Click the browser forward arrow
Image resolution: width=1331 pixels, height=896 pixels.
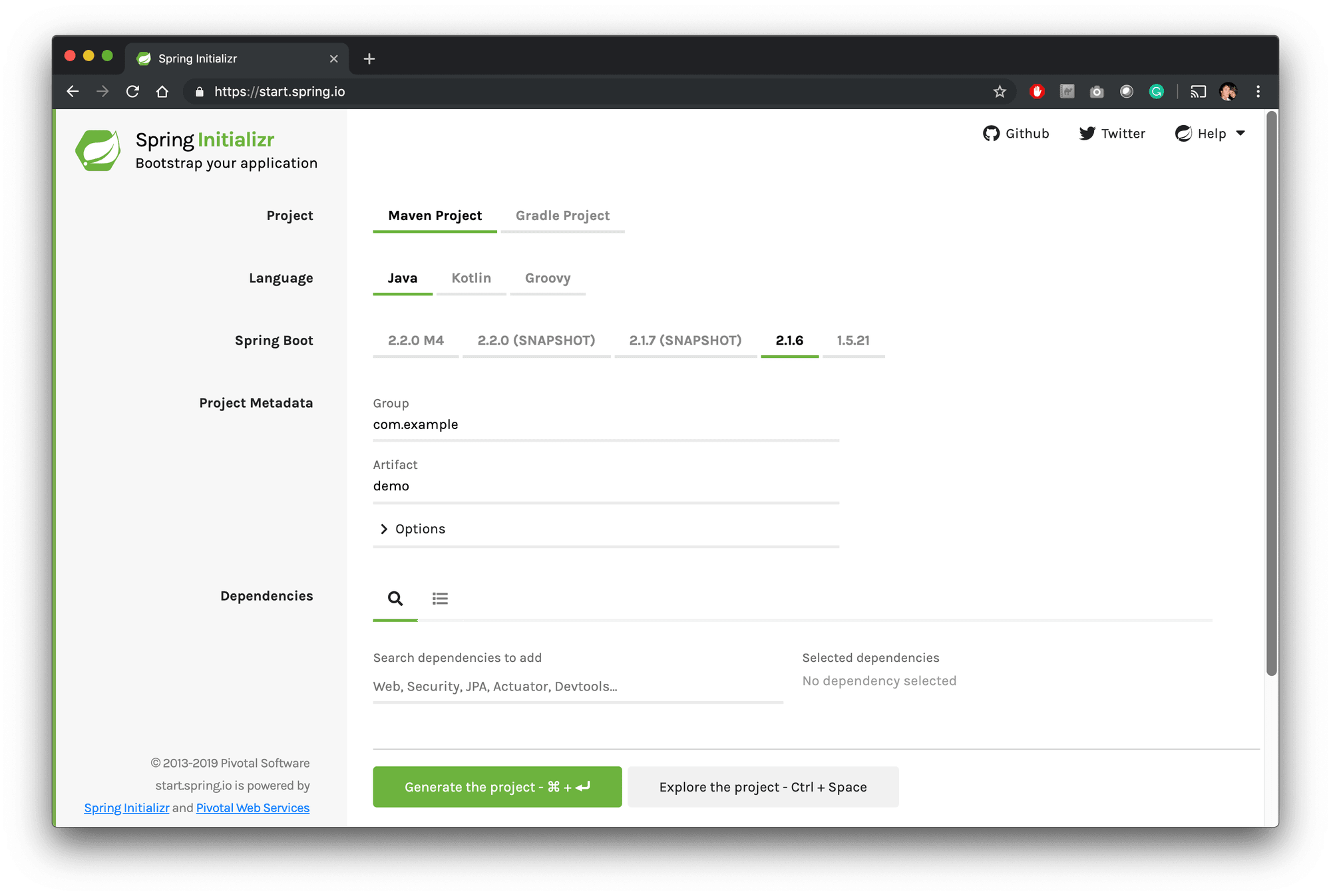point(102,92)
